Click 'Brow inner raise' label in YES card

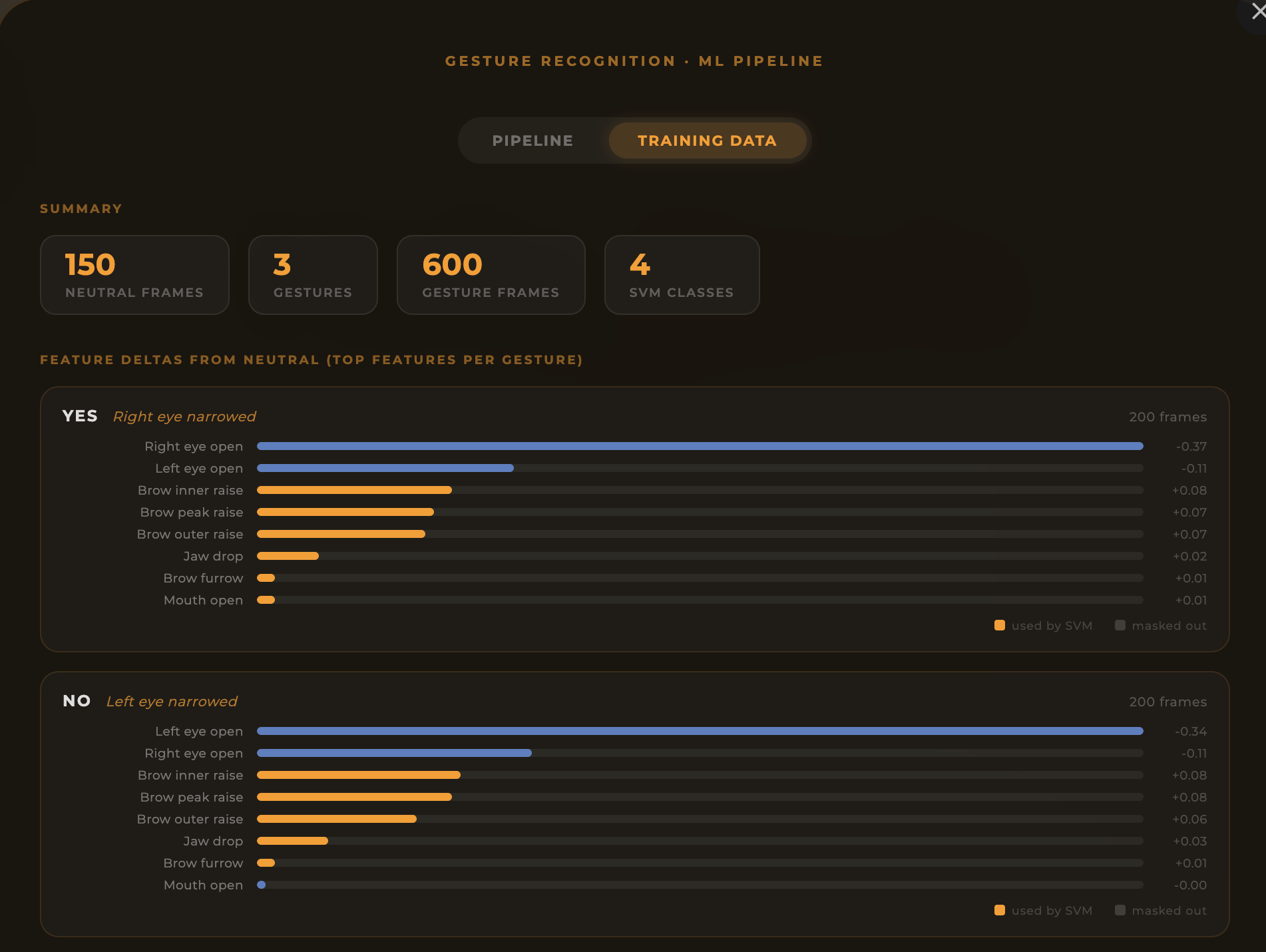(x=190, y=490)
